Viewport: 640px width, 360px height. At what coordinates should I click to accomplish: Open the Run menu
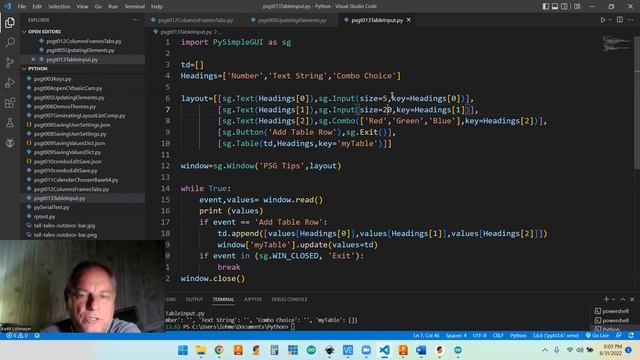pyautogui.click(x=113, y=7)
